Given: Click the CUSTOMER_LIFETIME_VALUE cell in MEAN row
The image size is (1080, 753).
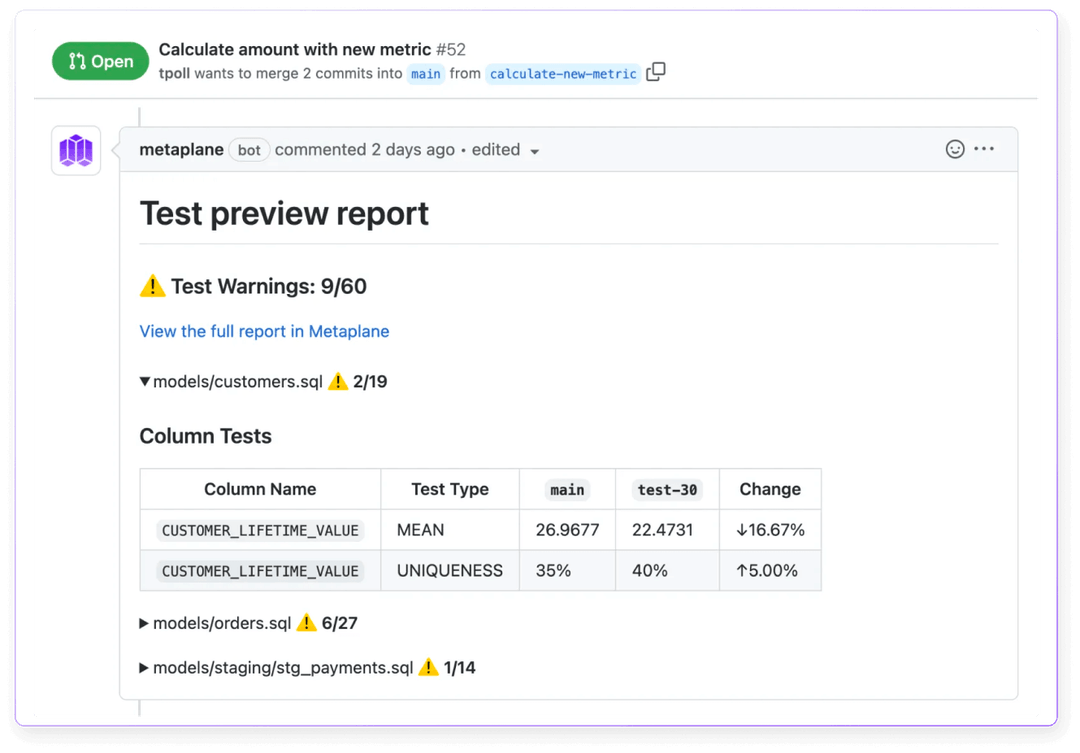Looking at the screenshot, I should pyautogui.click(x=259, y=529).
